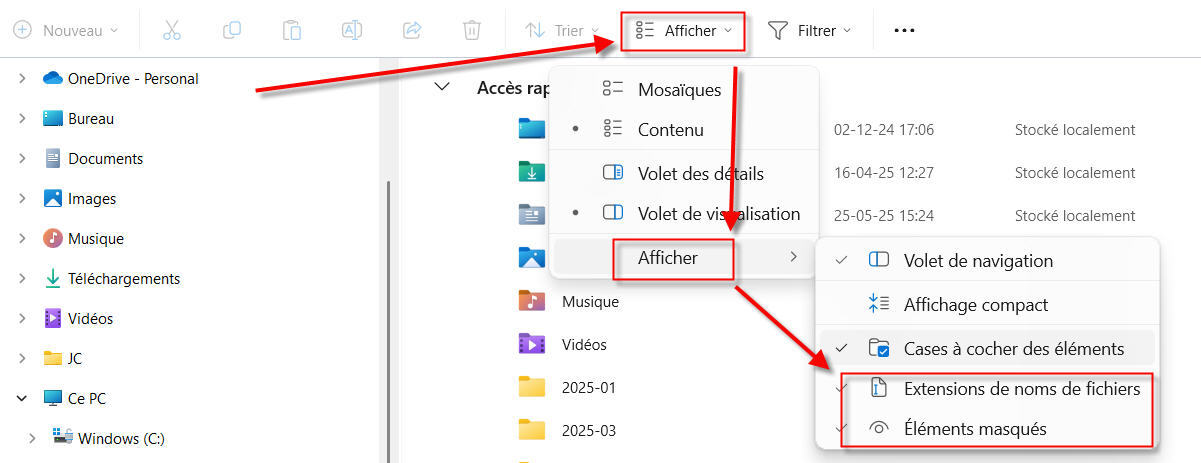Click the Cut scissors icon
1201x463 pixels.
(172, 30)
